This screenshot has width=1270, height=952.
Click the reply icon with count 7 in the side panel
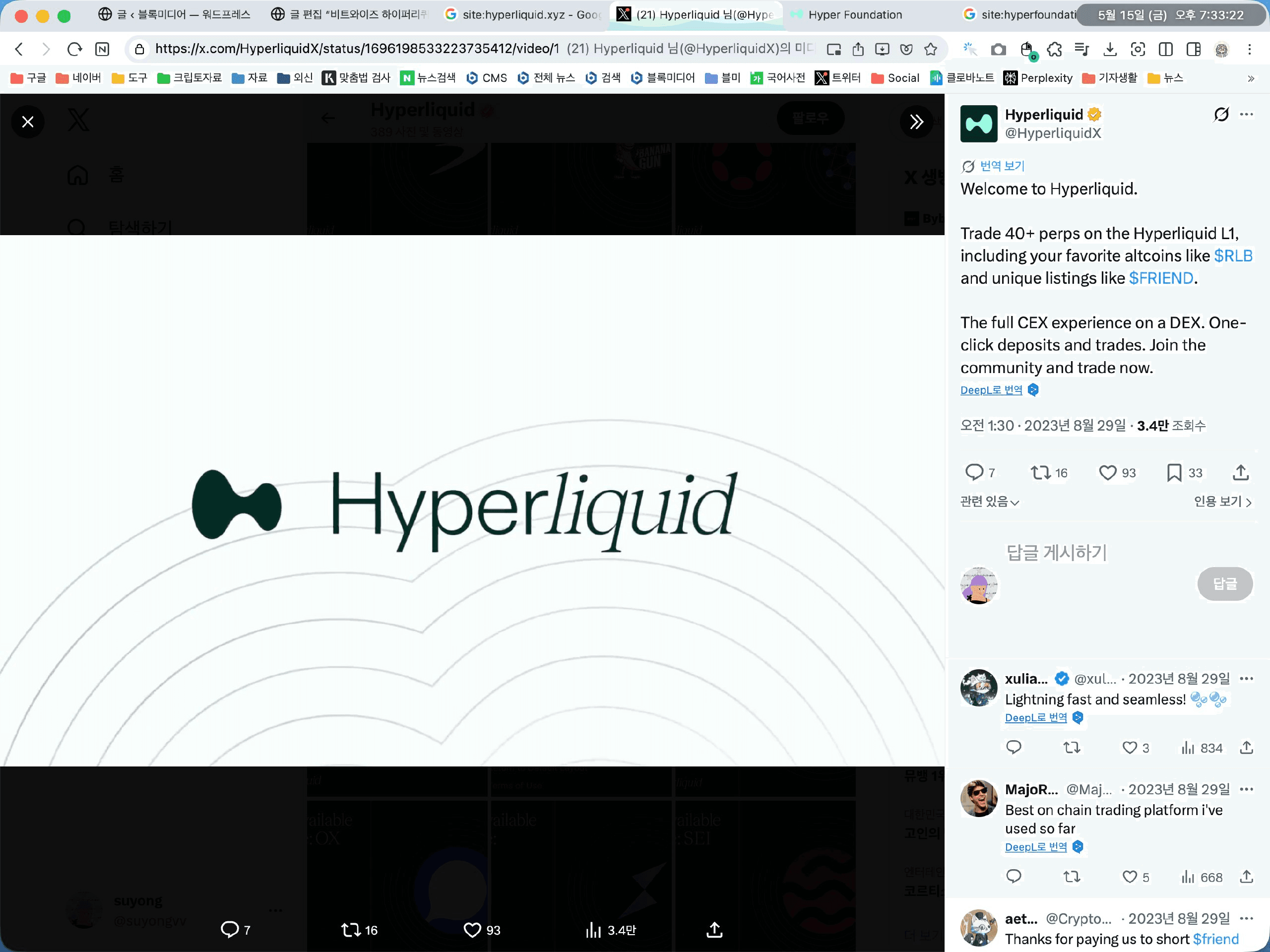point(980,473)
